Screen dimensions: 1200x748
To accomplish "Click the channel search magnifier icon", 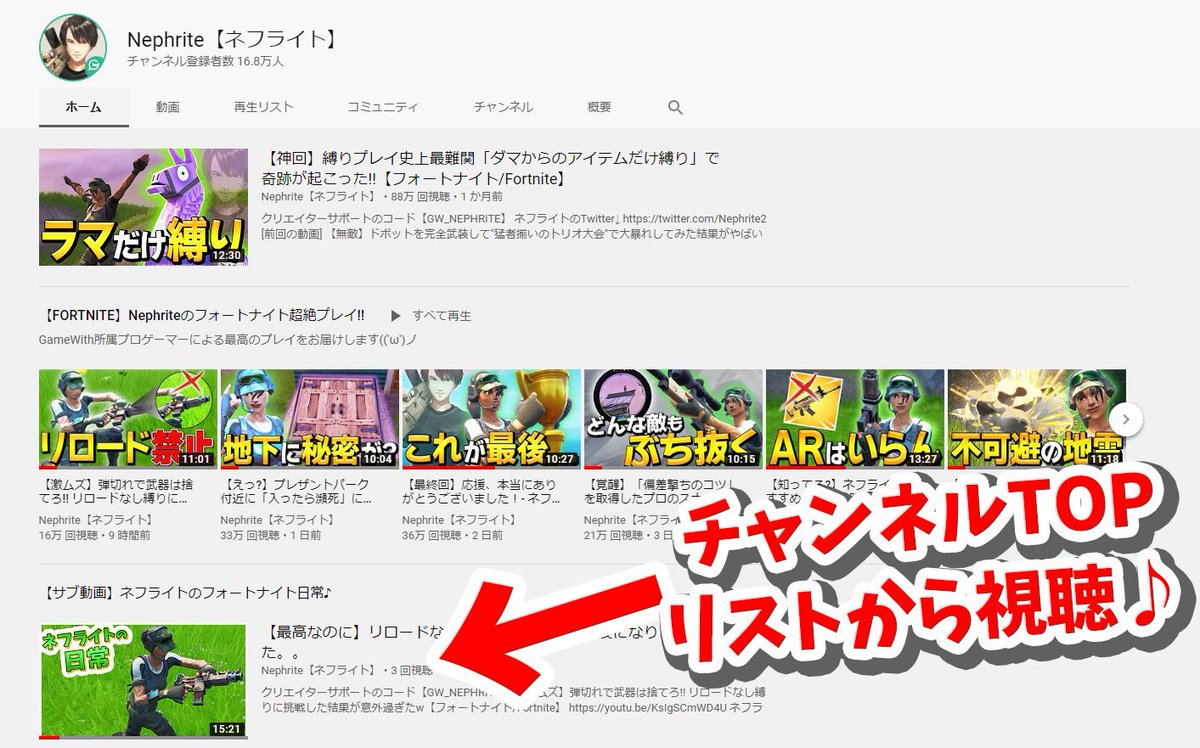I will [x=675, y=107].
